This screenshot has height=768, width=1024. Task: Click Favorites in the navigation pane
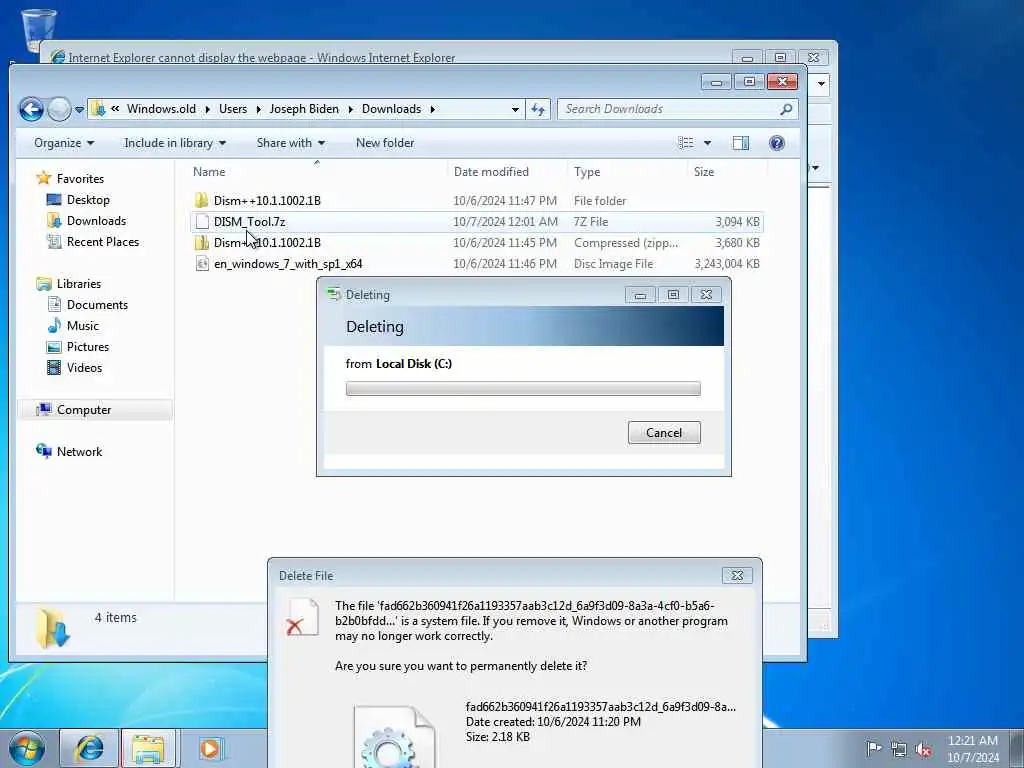point(80,178)
